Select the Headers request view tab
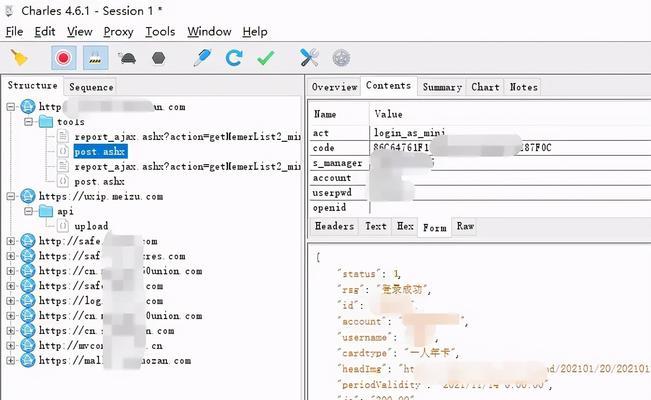651x400 pixels. tap(334, 226)
